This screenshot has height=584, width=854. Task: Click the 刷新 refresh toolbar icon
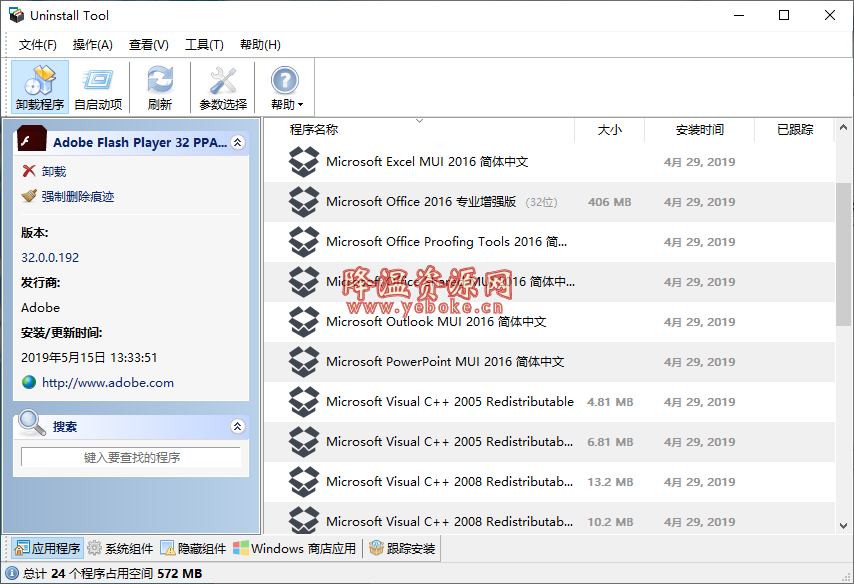pyautogui.click(x=160, y=87)
